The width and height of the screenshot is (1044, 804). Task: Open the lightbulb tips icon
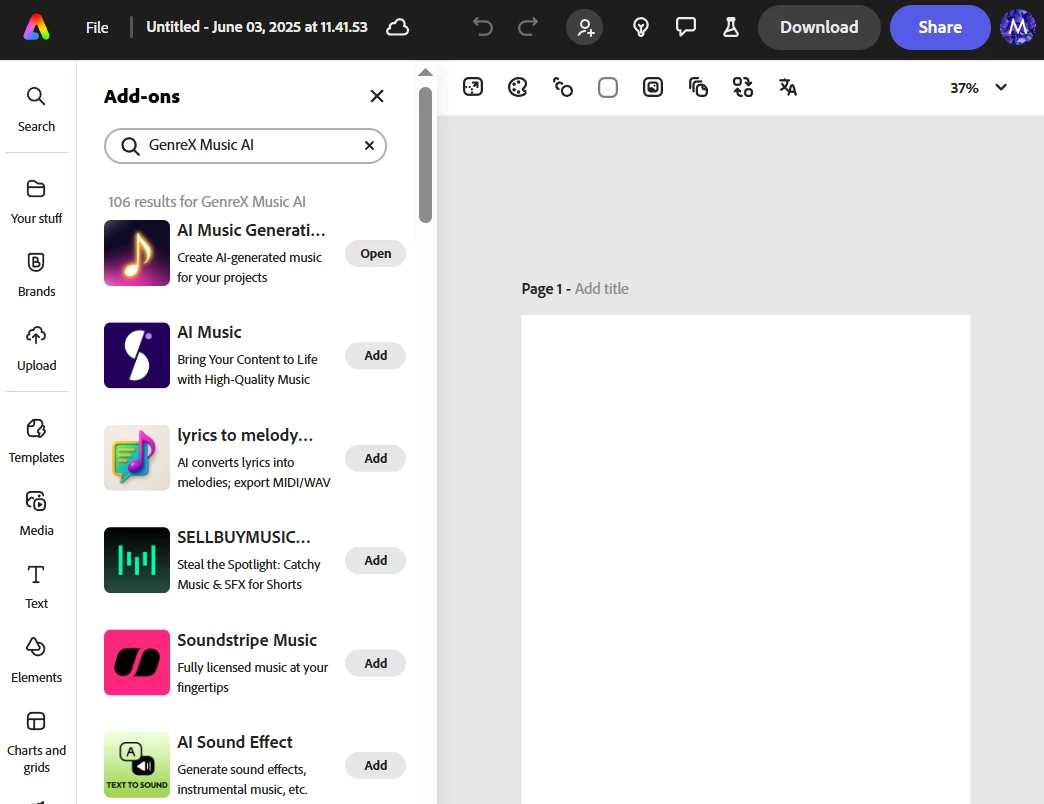641,27
